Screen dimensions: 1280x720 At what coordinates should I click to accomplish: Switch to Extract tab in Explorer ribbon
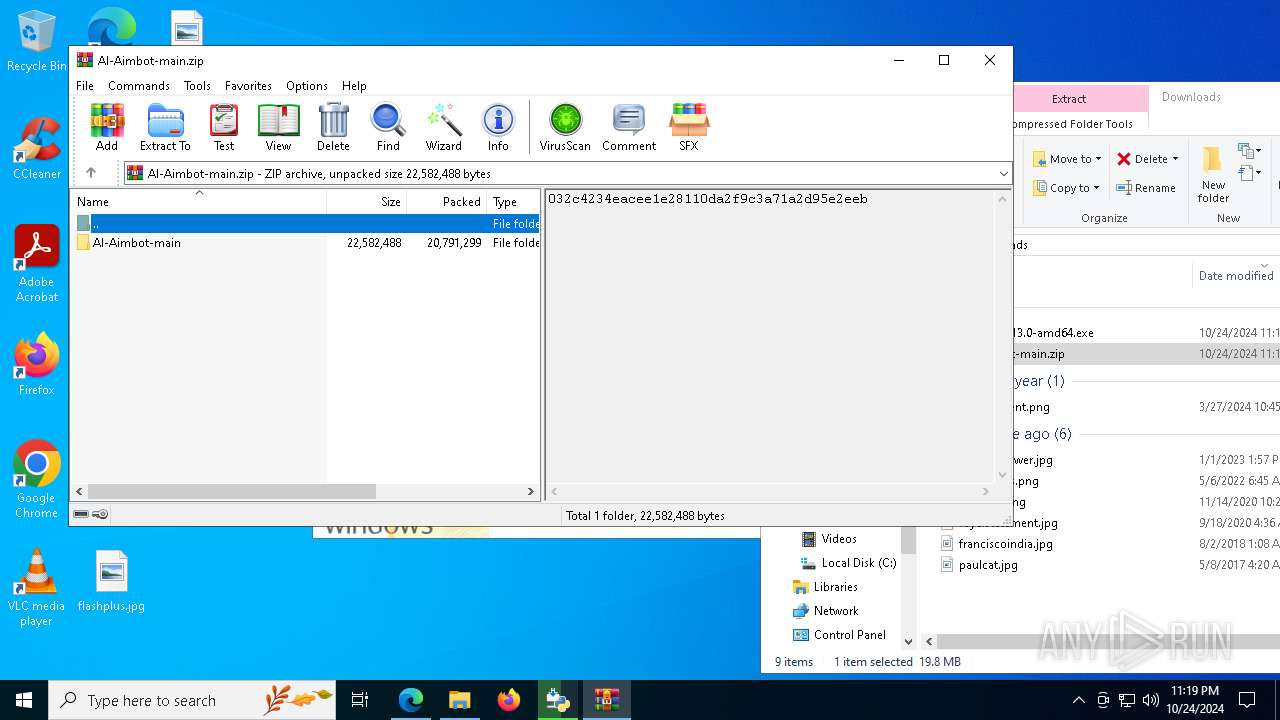[1069, 98]
